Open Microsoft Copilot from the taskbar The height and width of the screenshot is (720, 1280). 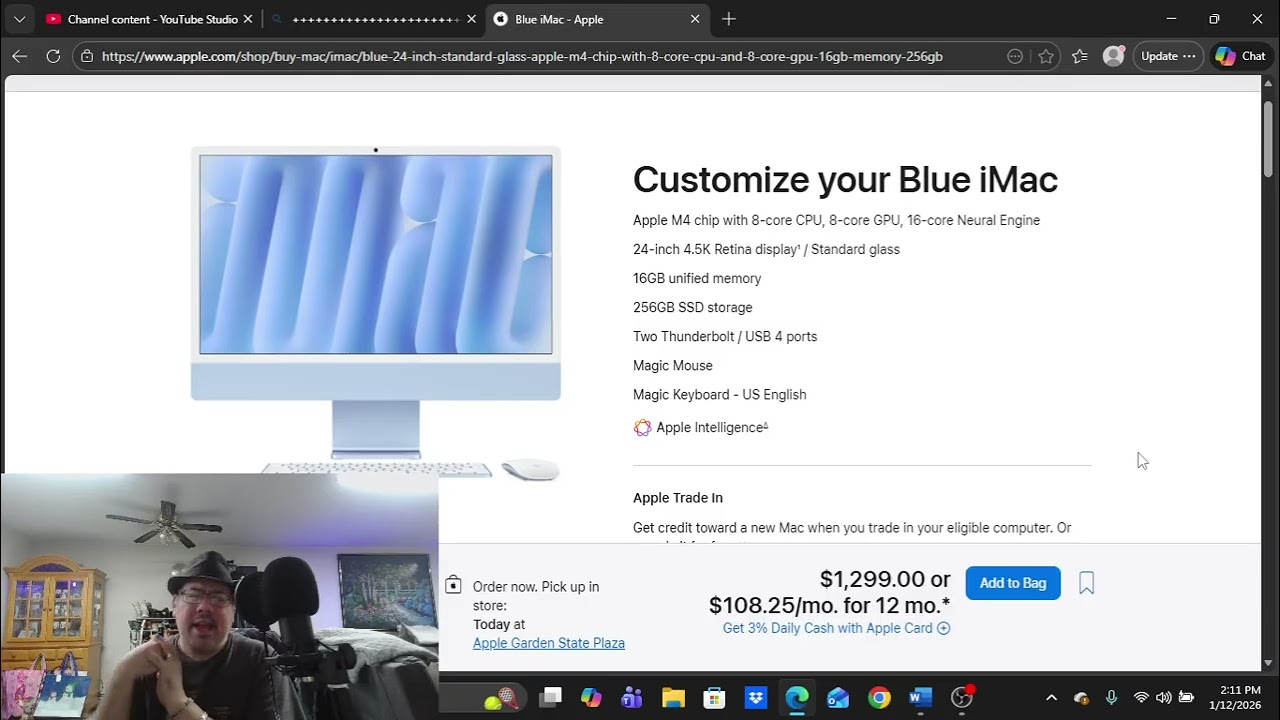[591, 697]
